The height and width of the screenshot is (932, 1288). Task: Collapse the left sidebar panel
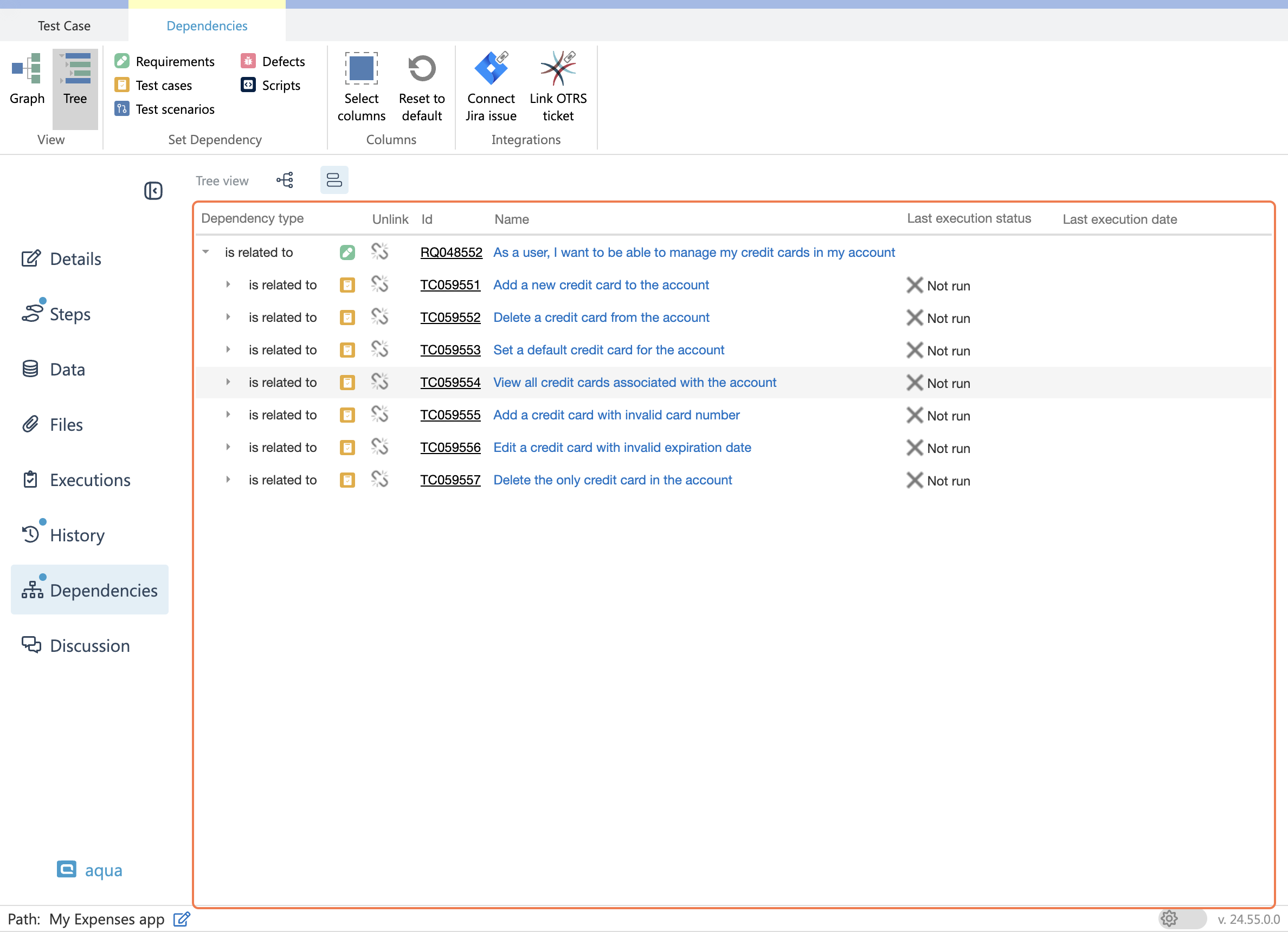(x=153, y=191)
